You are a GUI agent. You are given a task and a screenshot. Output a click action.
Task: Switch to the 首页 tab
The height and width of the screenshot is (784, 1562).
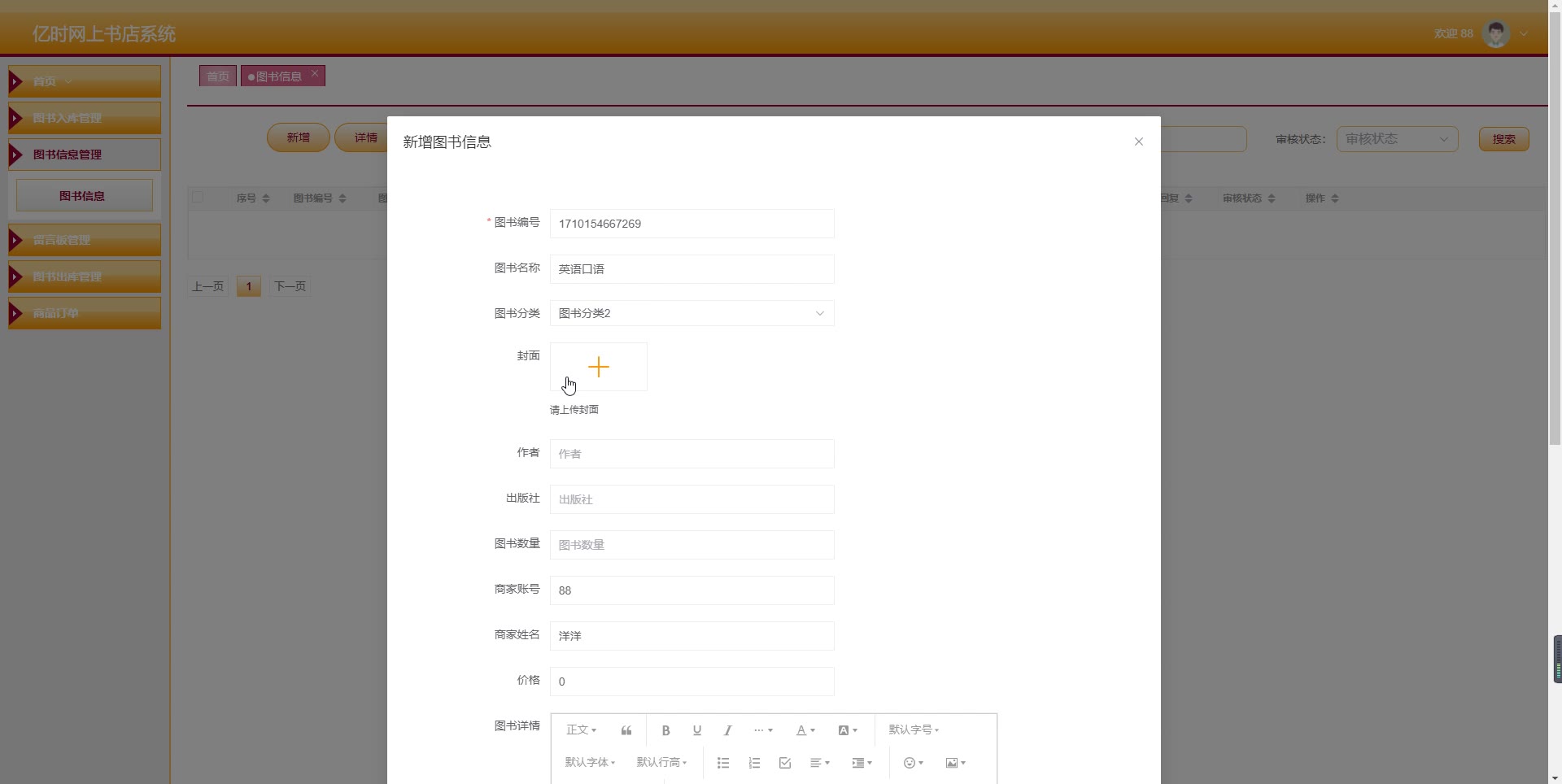coord(218,76)
